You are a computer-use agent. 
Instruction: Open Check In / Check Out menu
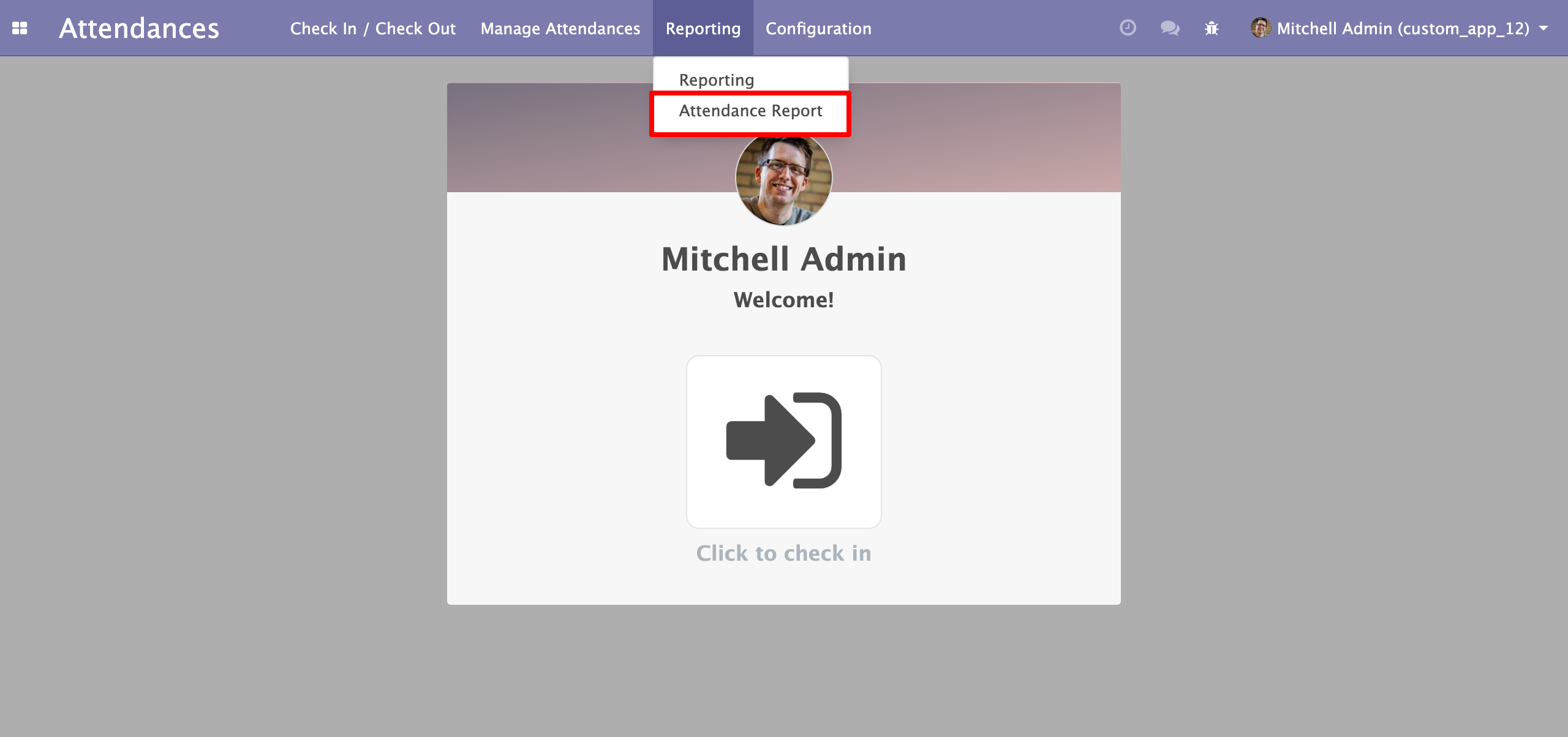(372, 28)
